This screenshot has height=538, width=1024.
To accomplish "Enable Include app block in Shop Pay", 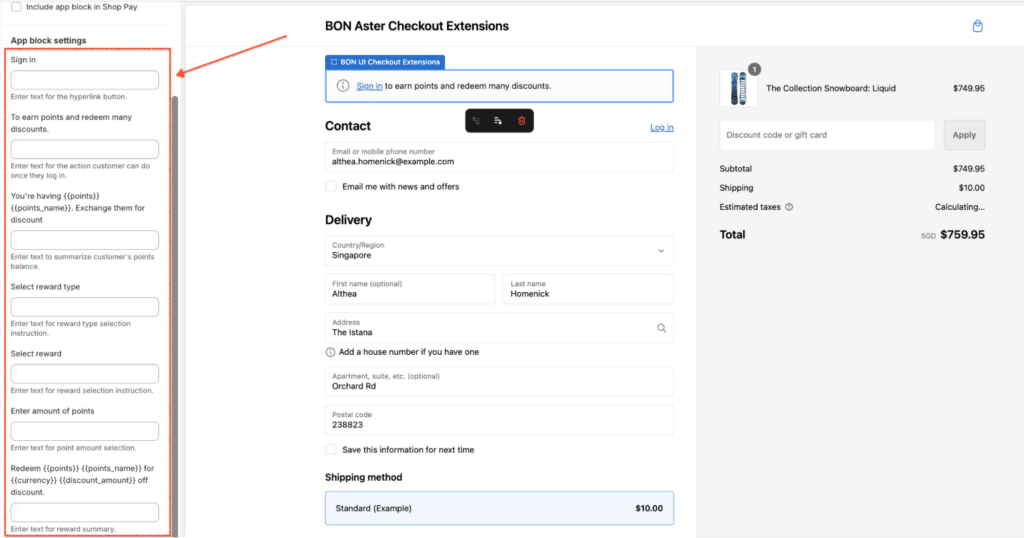I will click(x=16, y=6).
